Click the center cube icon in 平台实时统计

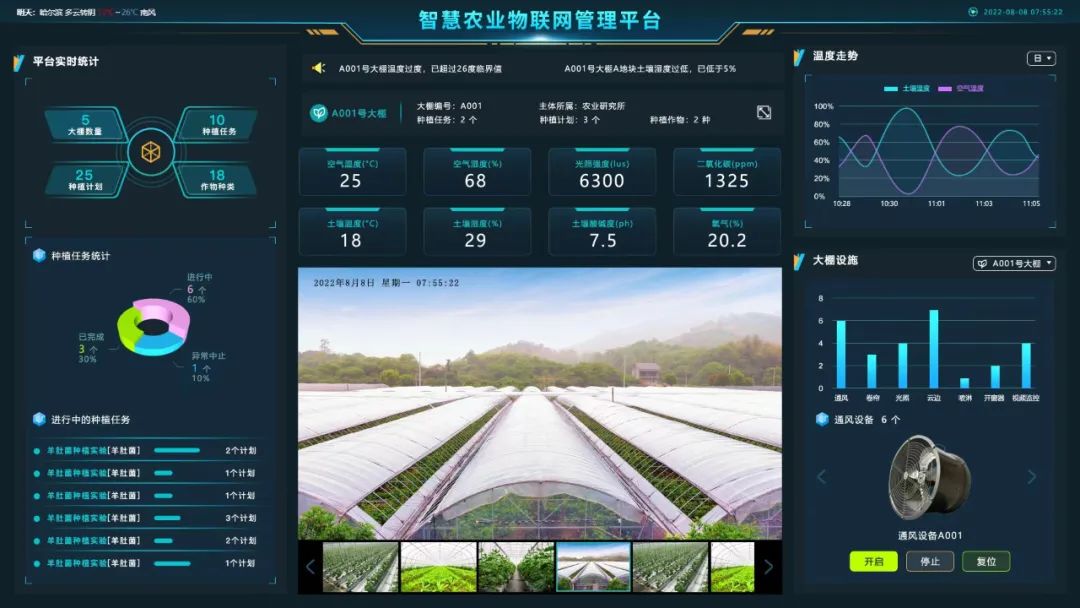tap(151, 152)
